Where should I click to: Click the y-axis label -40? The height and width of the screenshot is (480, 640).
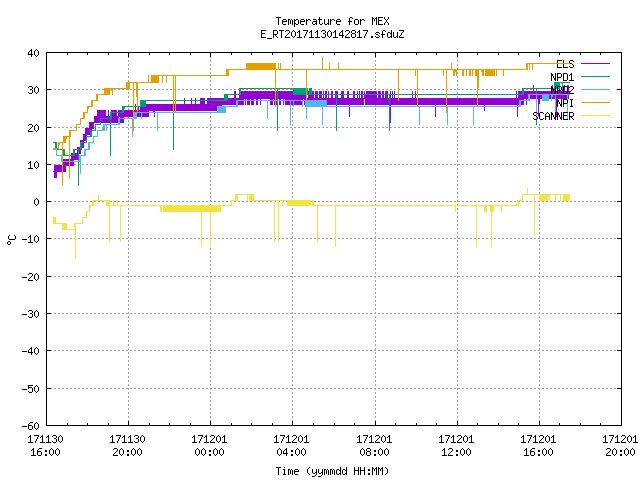(x=31, y=351)
